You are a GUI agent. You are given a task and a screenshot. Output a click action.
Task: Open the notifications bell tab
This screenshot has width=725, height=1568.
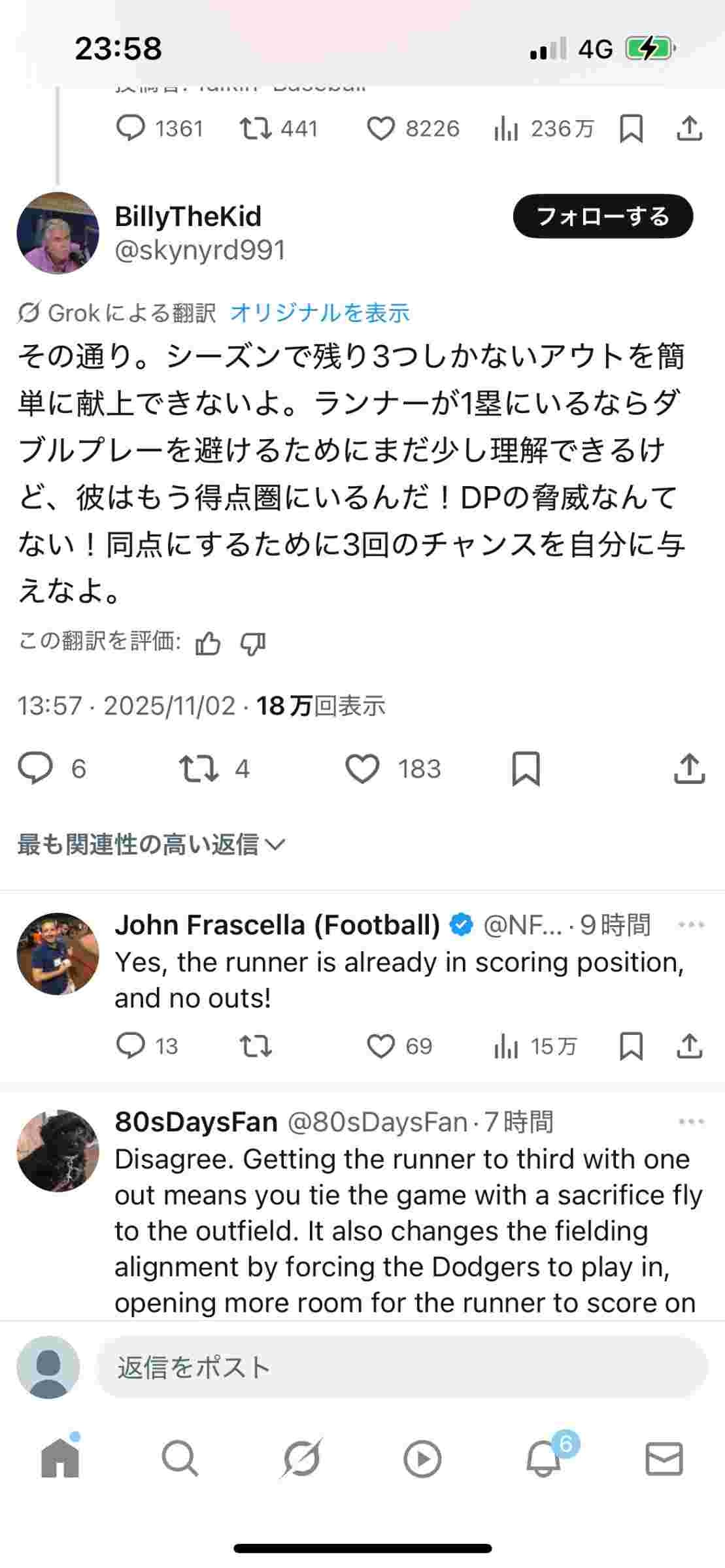544,1458
